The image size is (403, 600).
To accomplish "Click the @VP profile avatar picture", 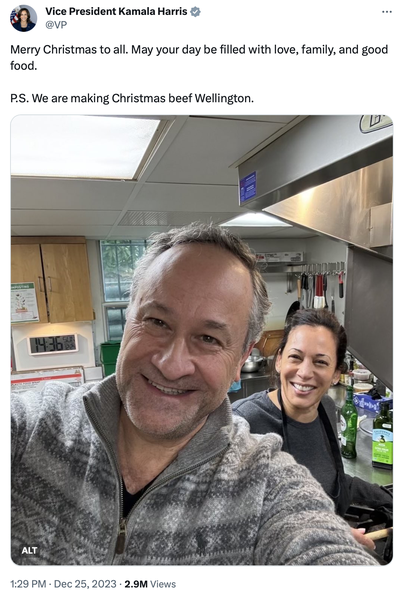I will point(23,18).
